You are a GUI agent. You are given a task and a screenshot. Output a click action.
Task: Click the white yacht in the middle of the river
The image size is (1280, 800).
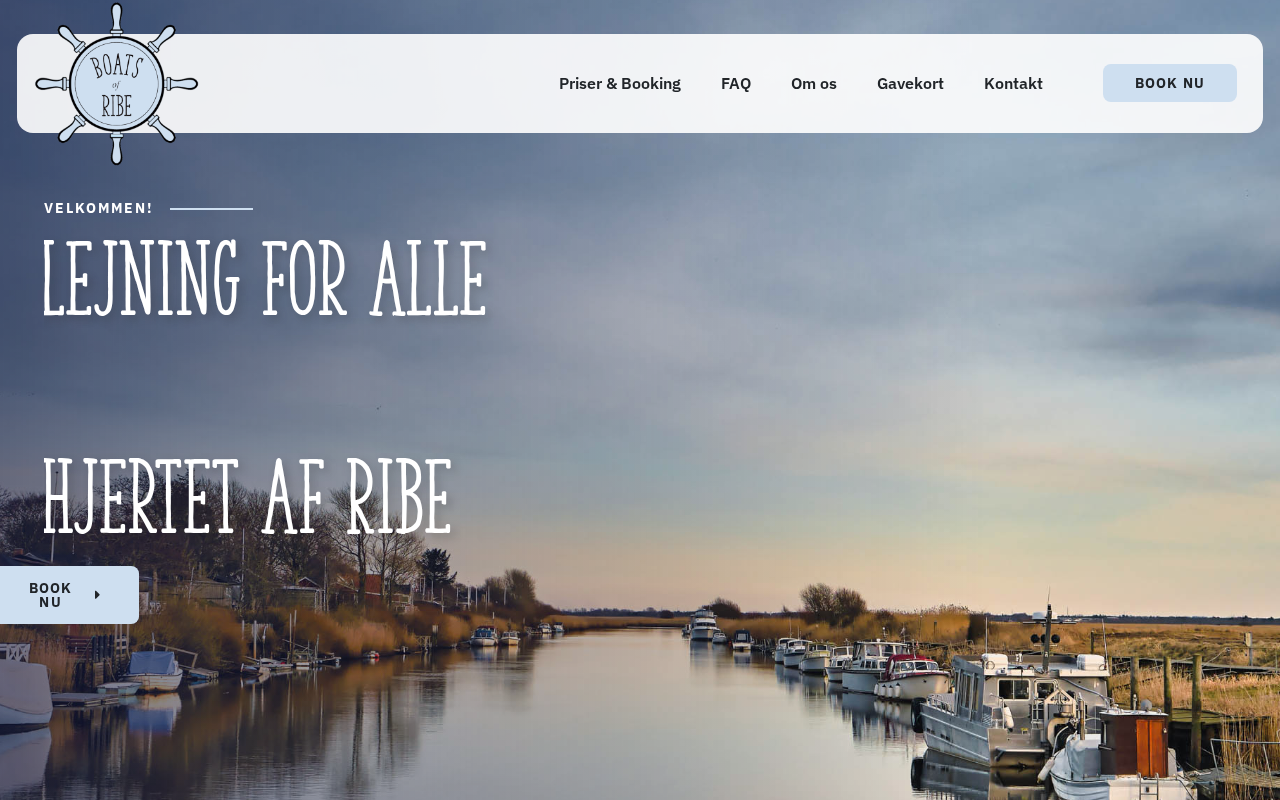click(704, 626)
